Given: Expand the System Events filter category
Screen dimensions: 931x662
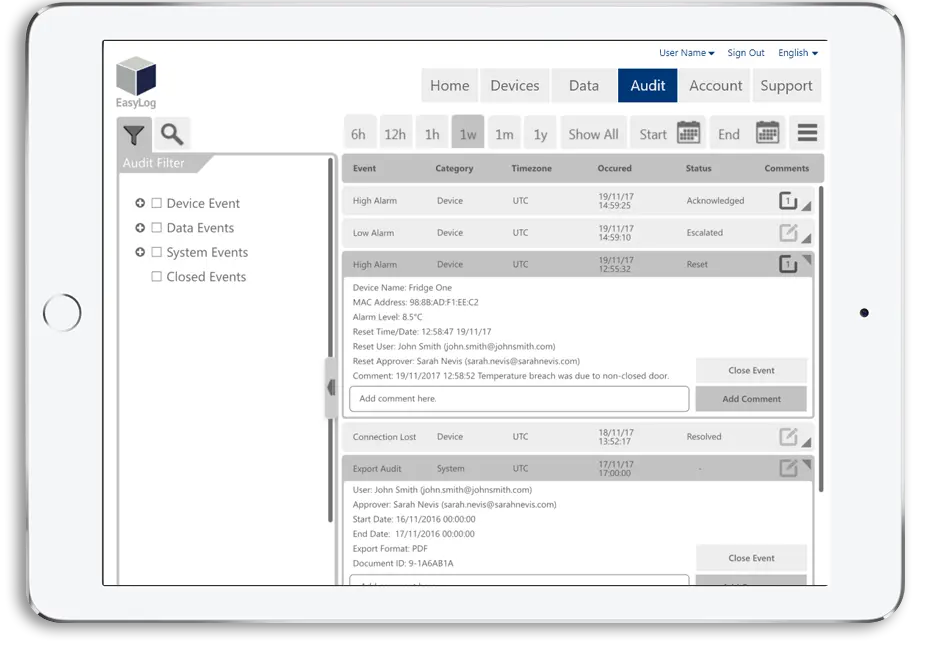Looking at the screenshot, I should tap(140, 251).
